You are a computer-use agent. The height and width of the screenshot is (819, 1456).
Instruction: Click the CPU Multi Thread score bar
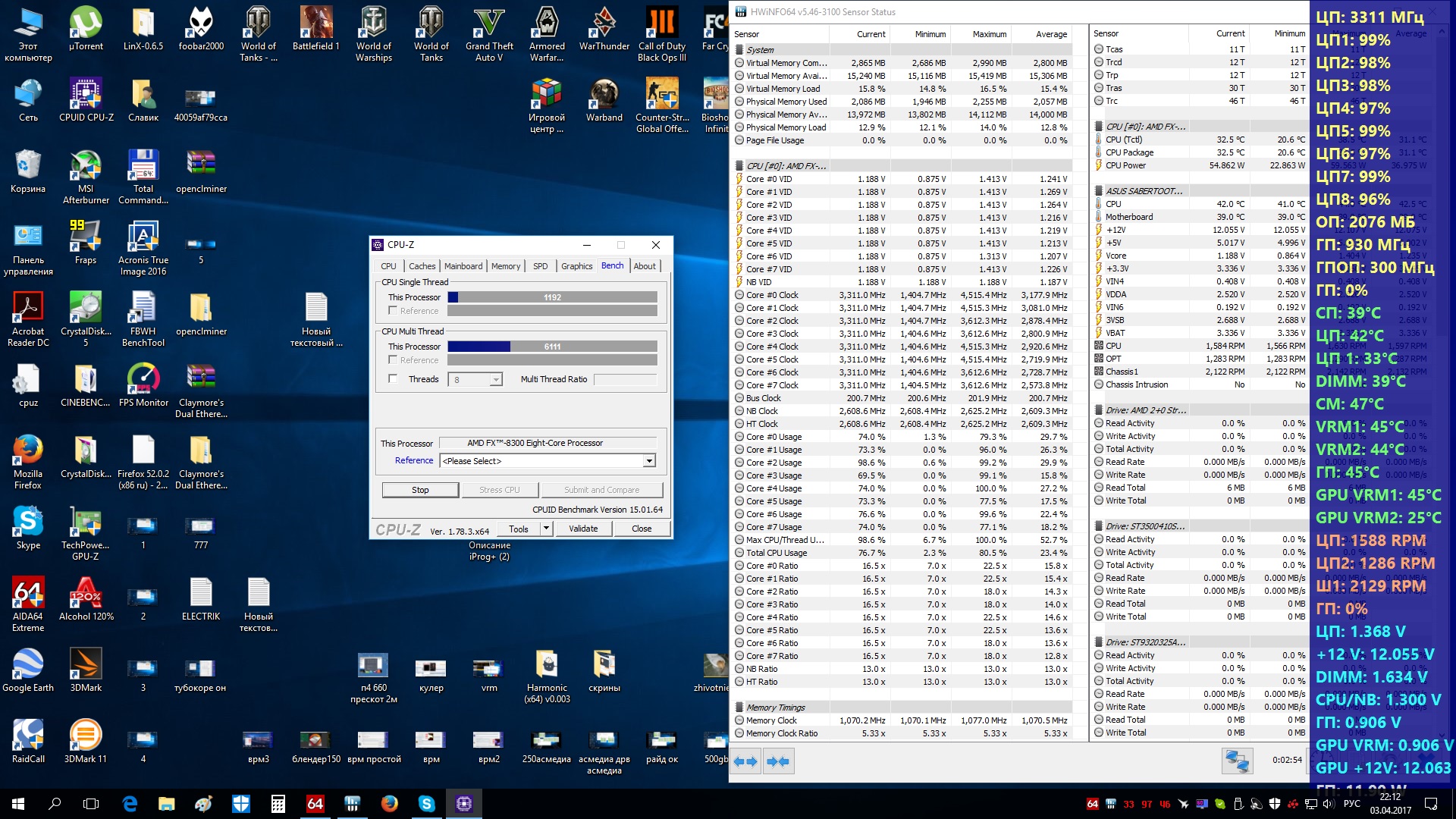tap(552, 347)
